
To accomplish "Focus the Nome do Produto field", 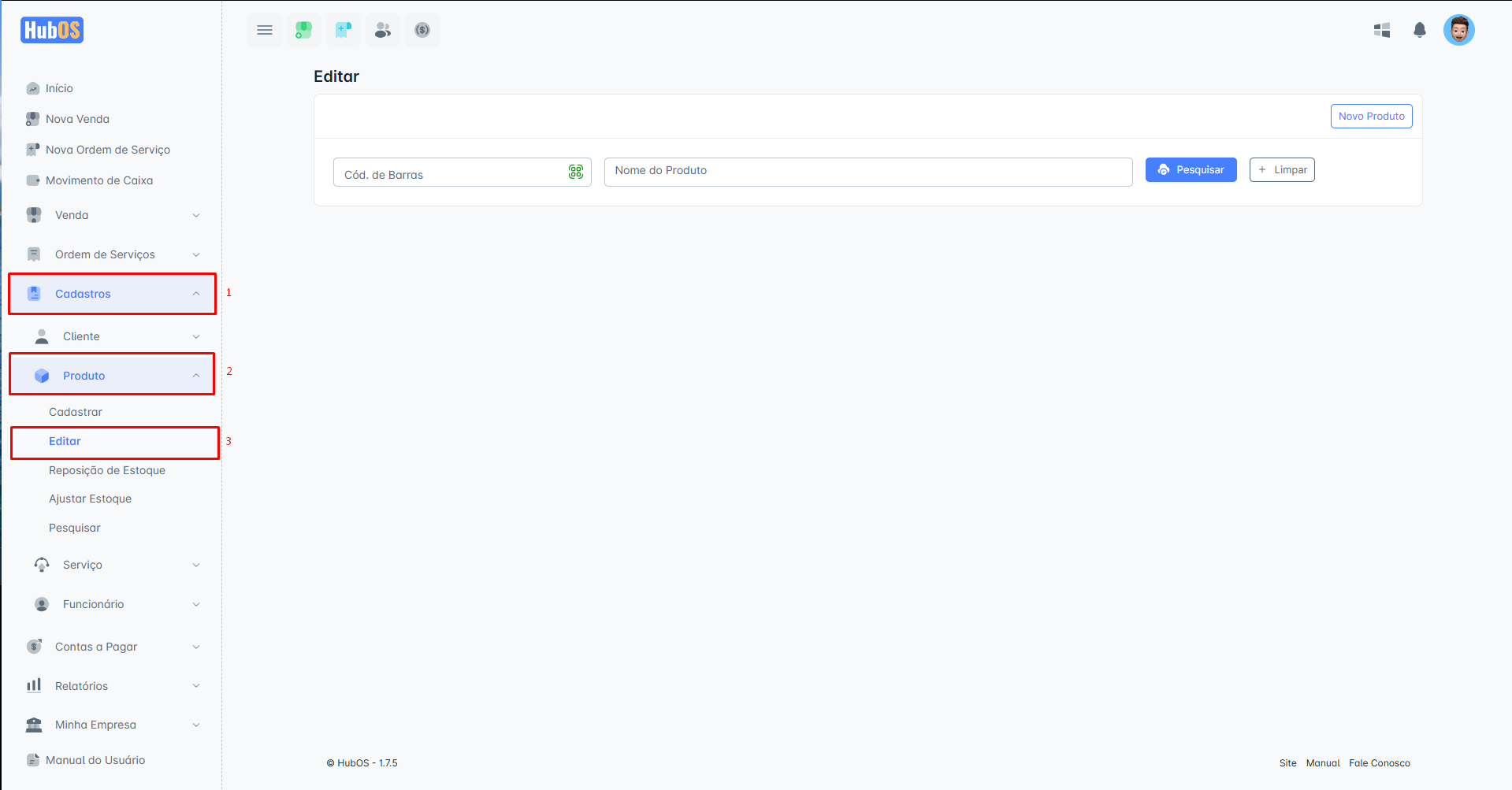I will click(867, 171).
